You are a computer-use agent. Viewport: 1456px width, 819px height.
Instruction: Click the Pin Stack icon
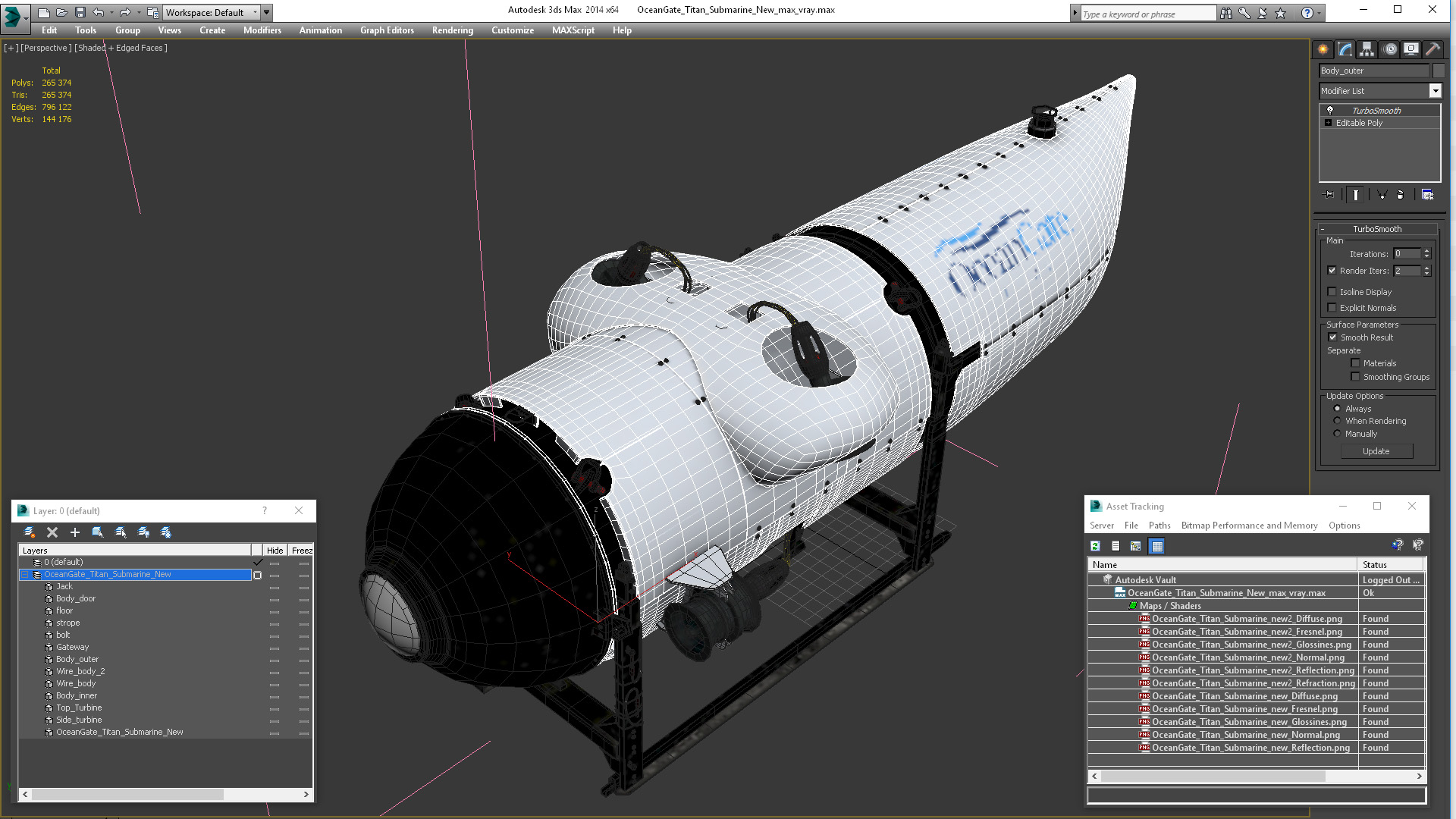[x=1329, y=195]
